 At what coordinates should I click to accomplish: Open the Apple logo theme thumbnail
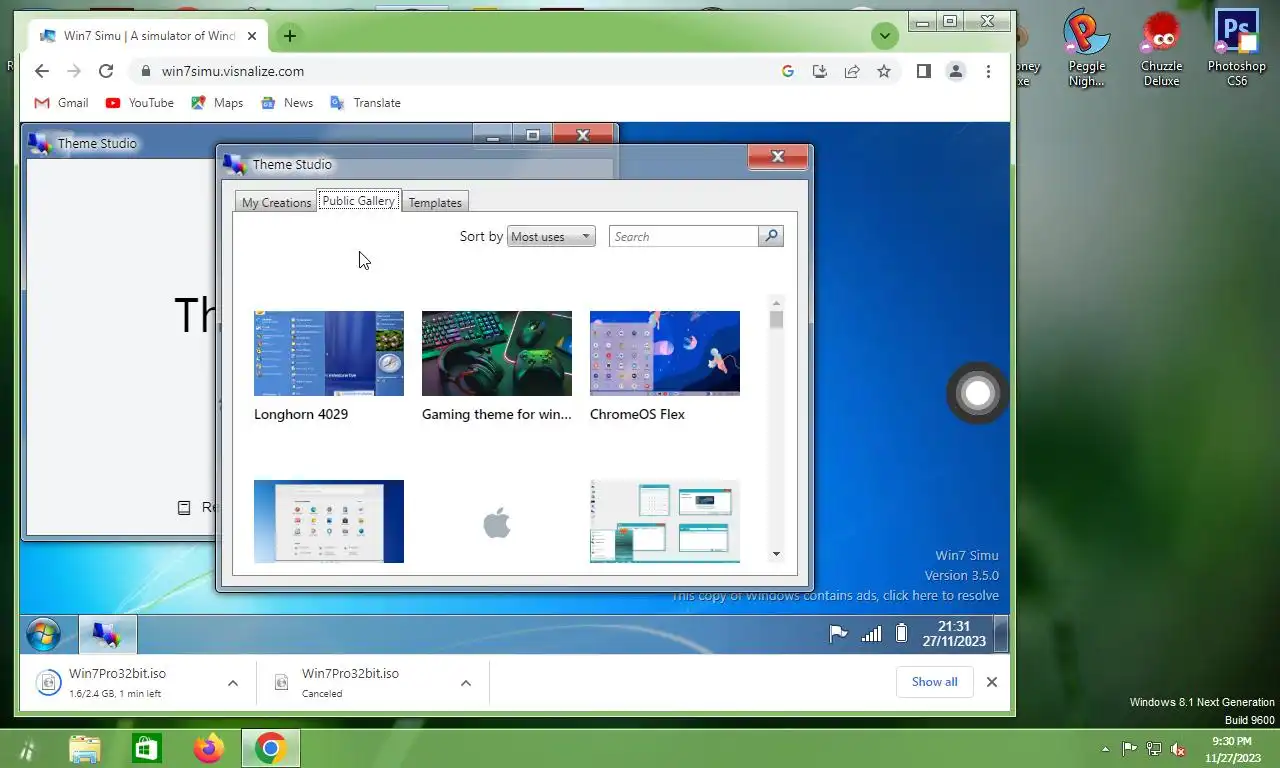point(497,521)
